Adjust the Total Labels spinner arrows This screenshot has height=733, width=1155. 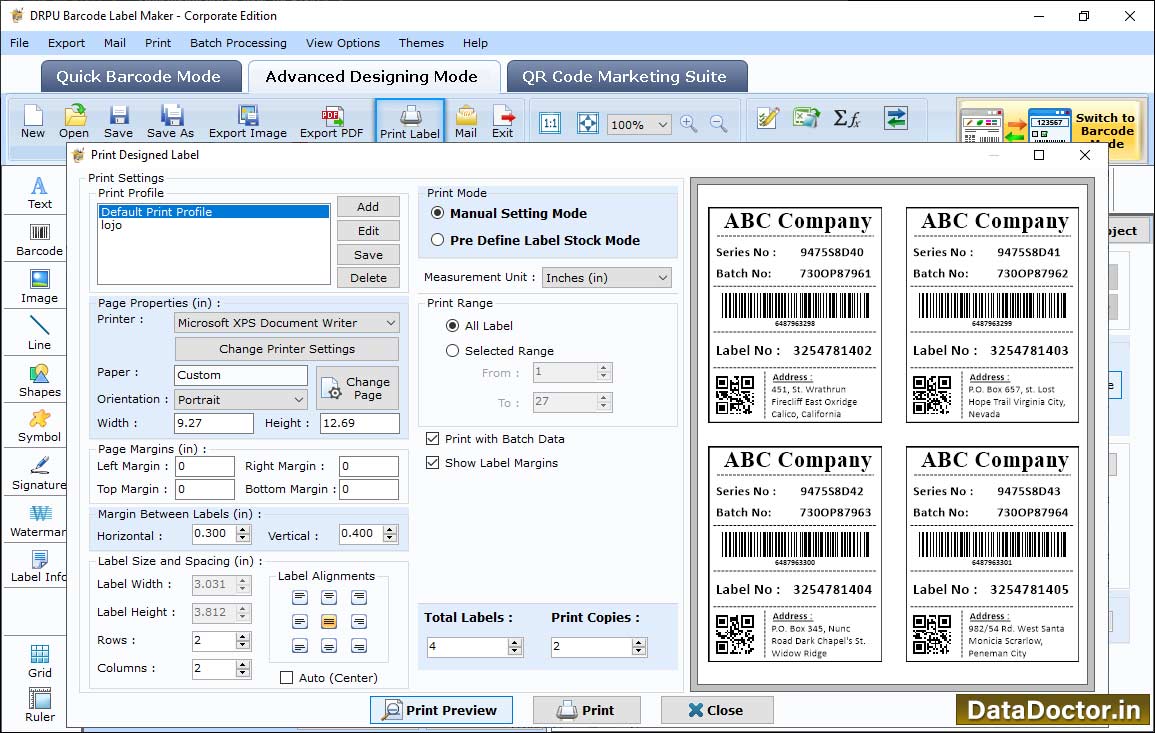[x=515, y=647]
